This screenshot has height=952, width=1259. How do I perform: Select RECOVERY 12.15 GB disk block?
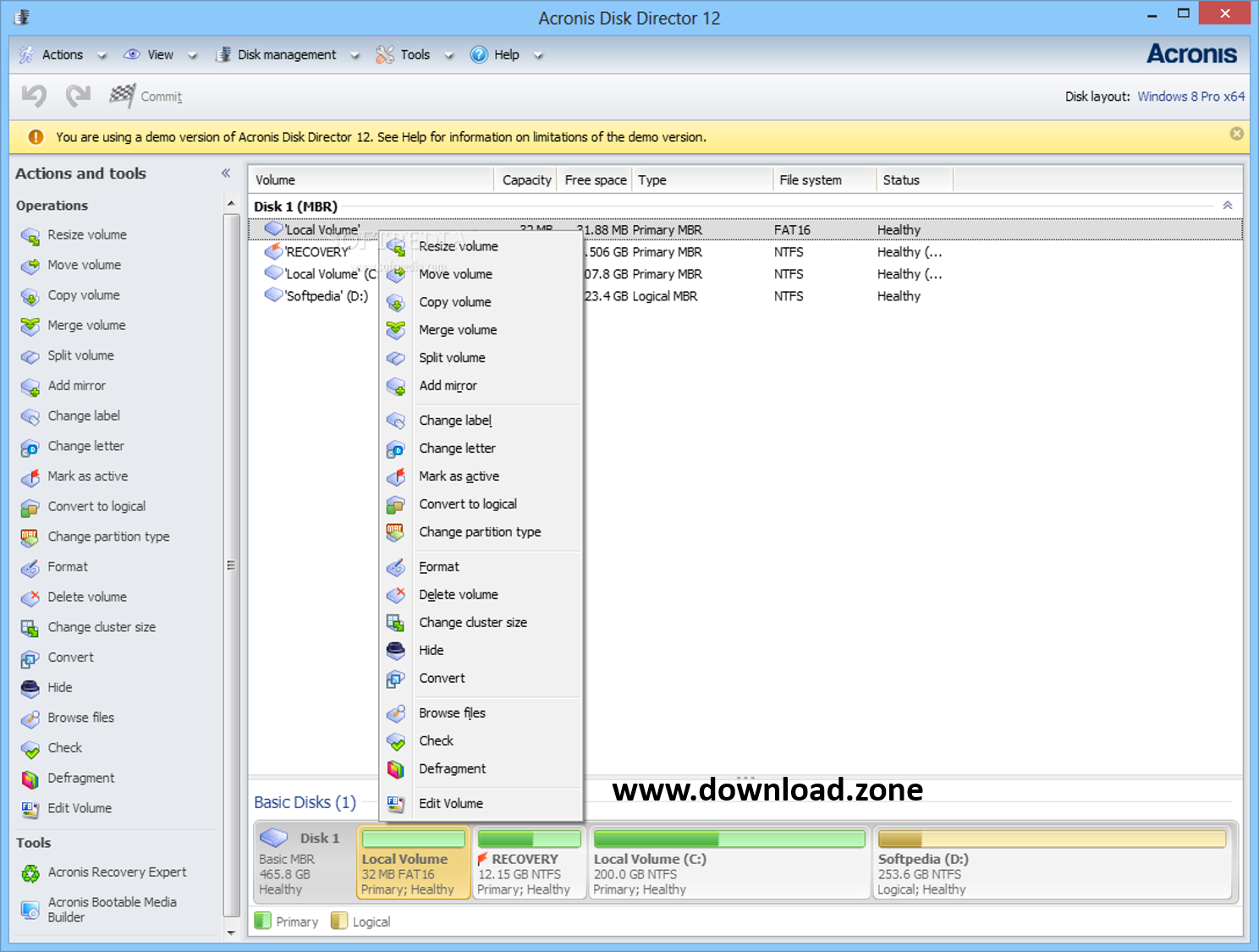(x=530, y=862)
